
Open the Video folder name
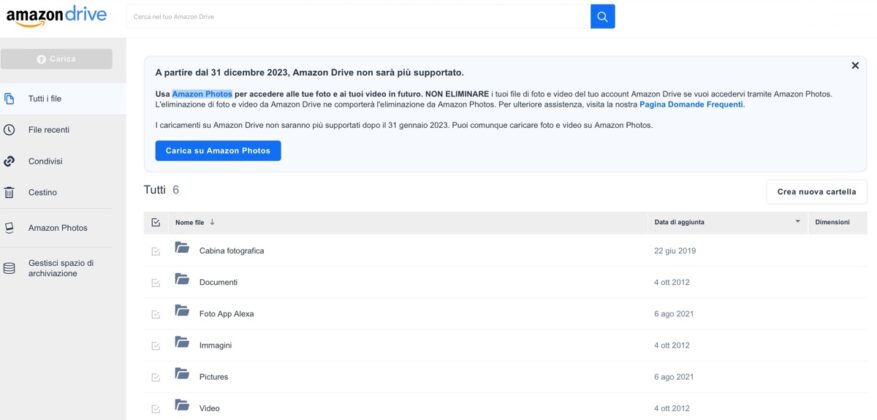209,408
